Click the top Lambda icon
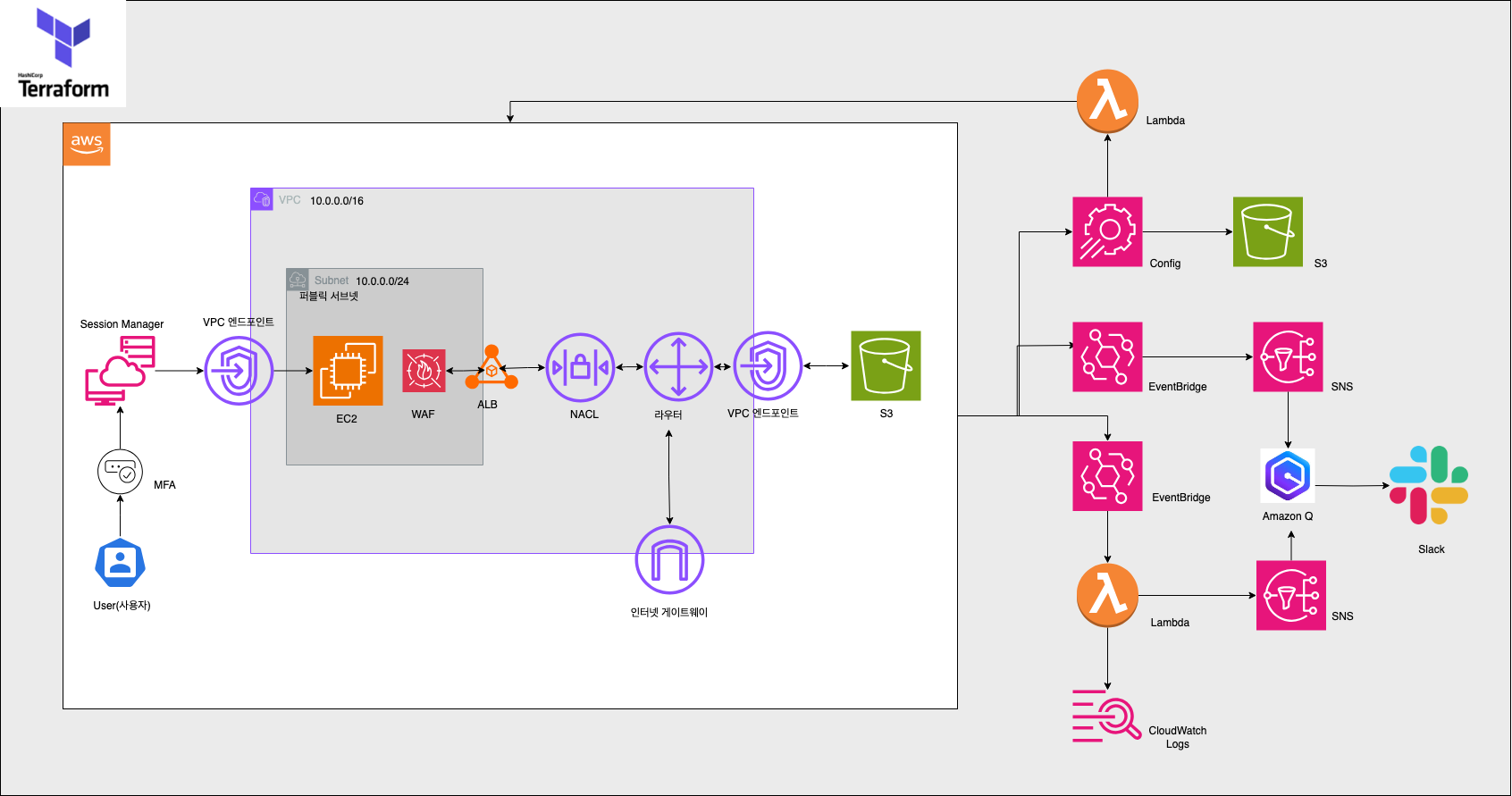 pos(1107,101)
